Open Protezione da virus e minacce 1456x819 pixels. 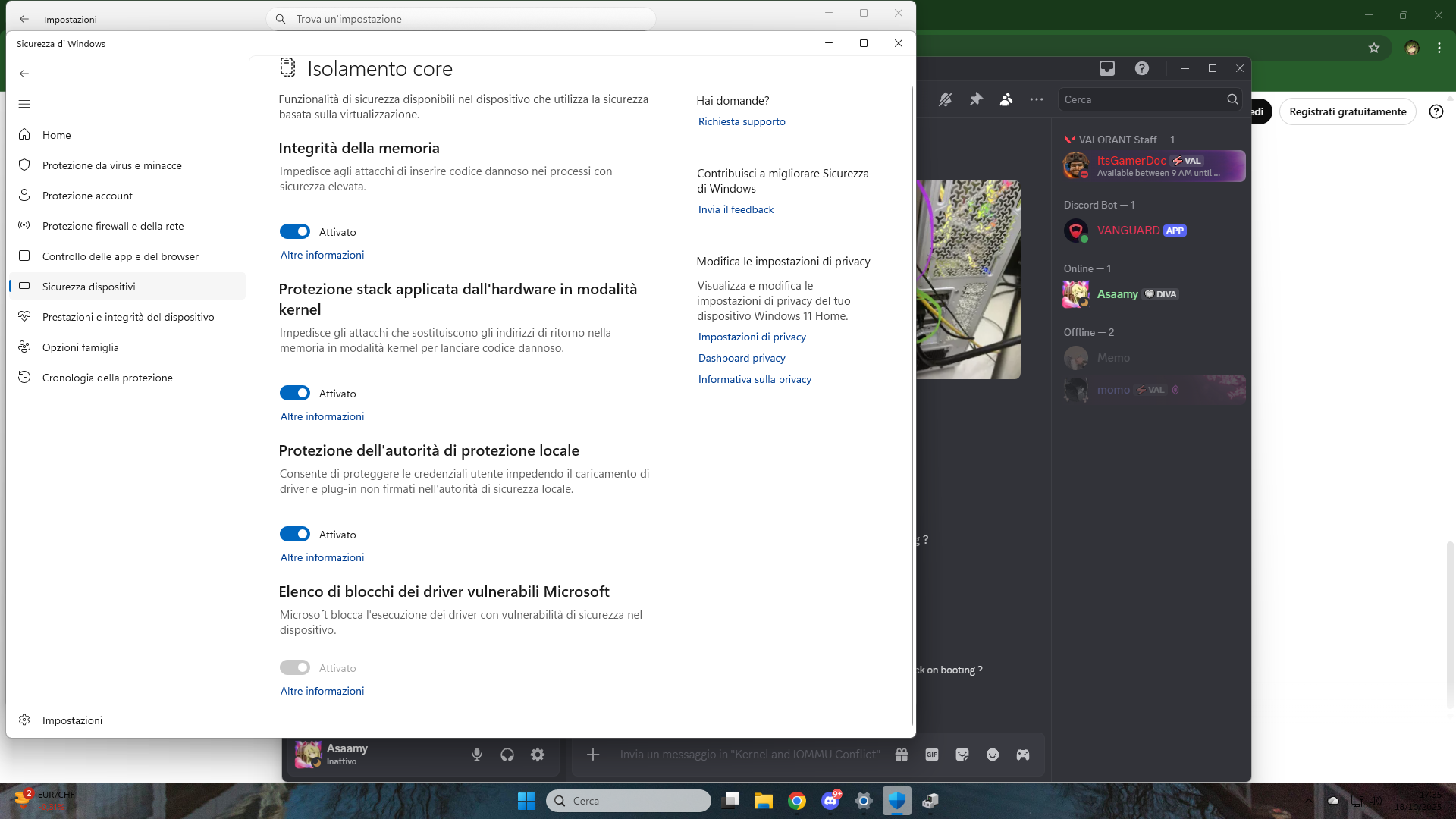[112, 165]
